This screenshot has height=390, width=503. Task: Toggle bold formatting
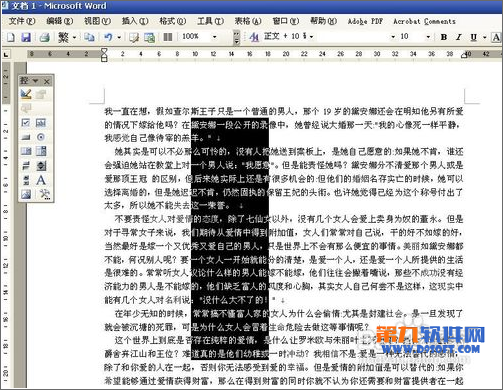(444, 37)
